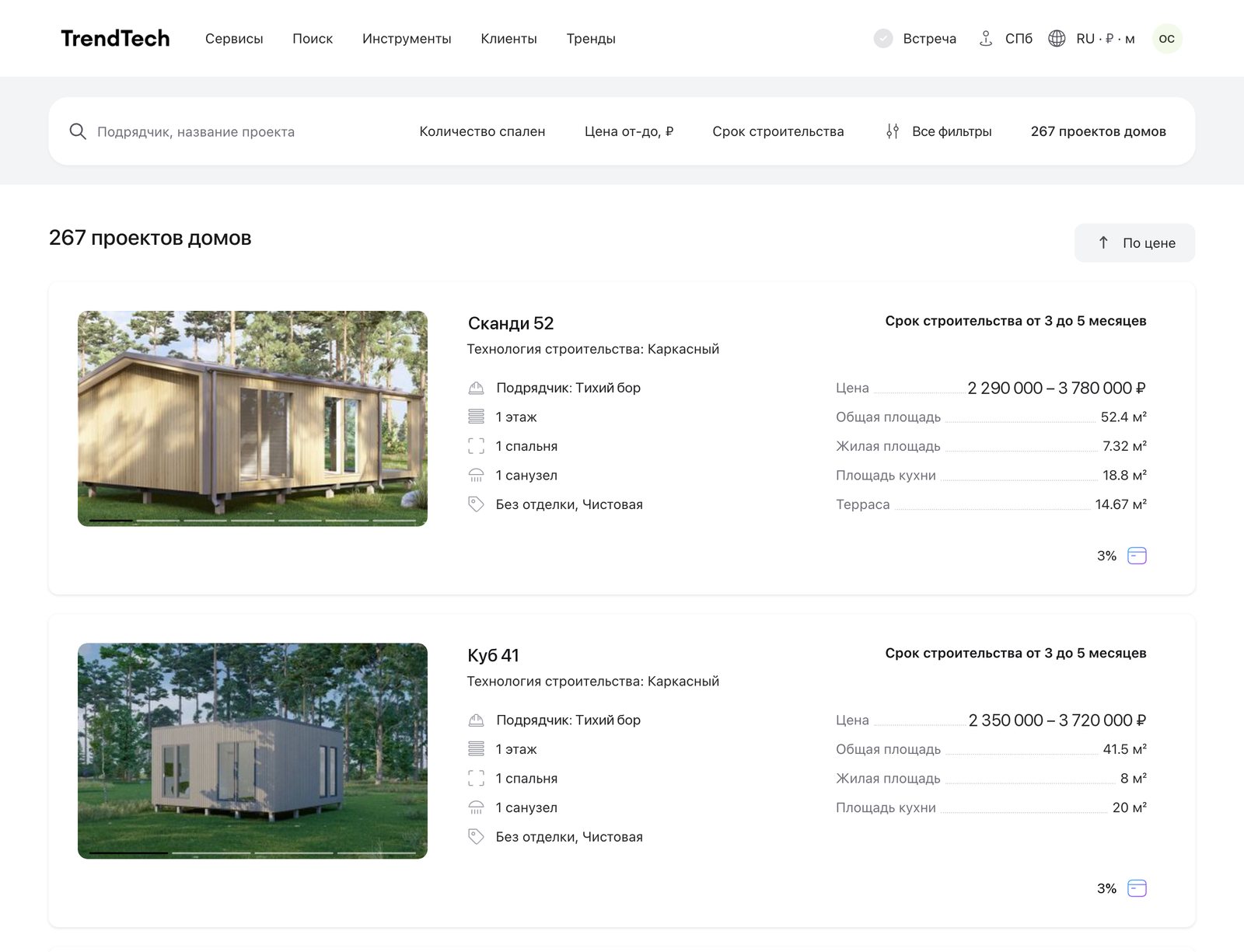
Task: Select second image indicator on Куб 41 photo
Action: 211,853
